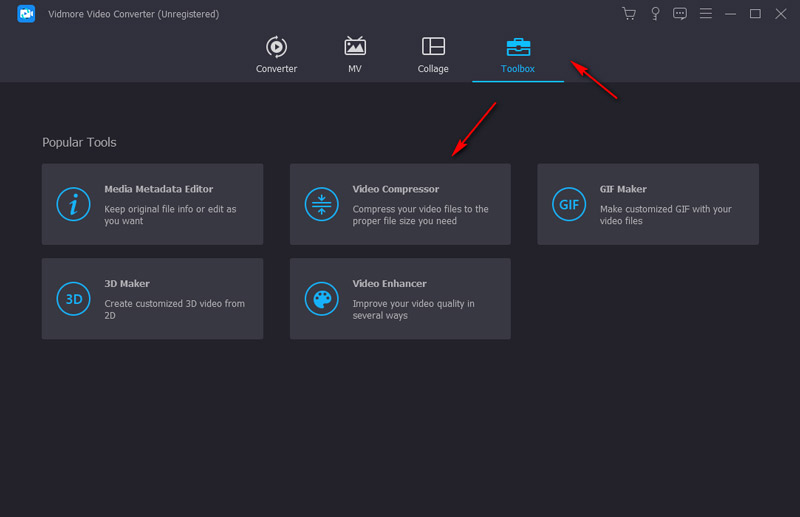This screenshot has width=800, height=517.
Task: Open the Media Metadata Editor tool title
Action: (158, 189)
